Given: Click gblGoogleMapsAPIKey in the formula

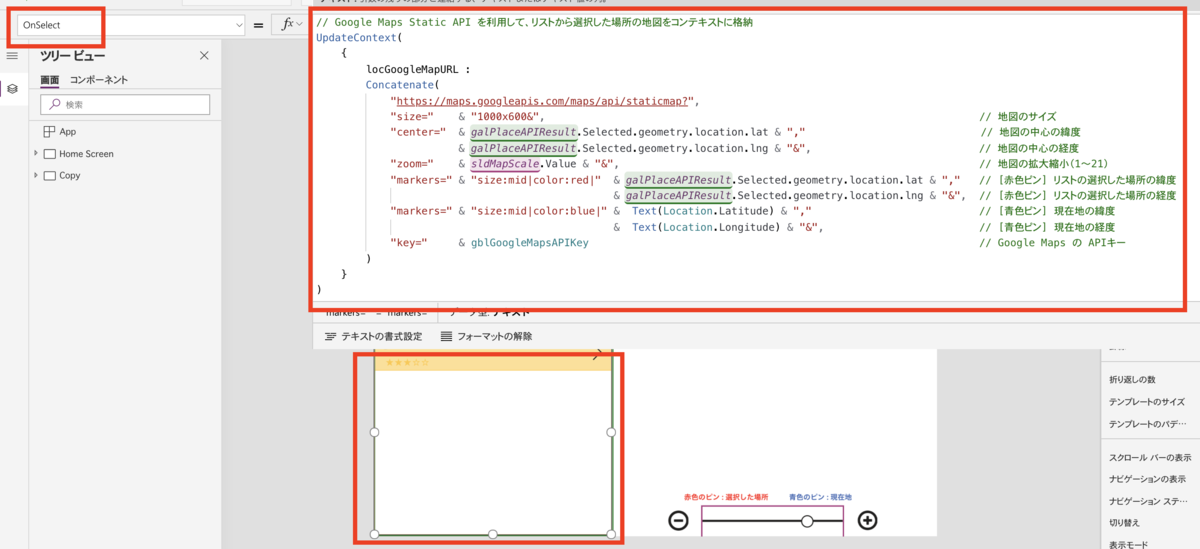Looking at the screenshot, I should click(x=530, y=243).
